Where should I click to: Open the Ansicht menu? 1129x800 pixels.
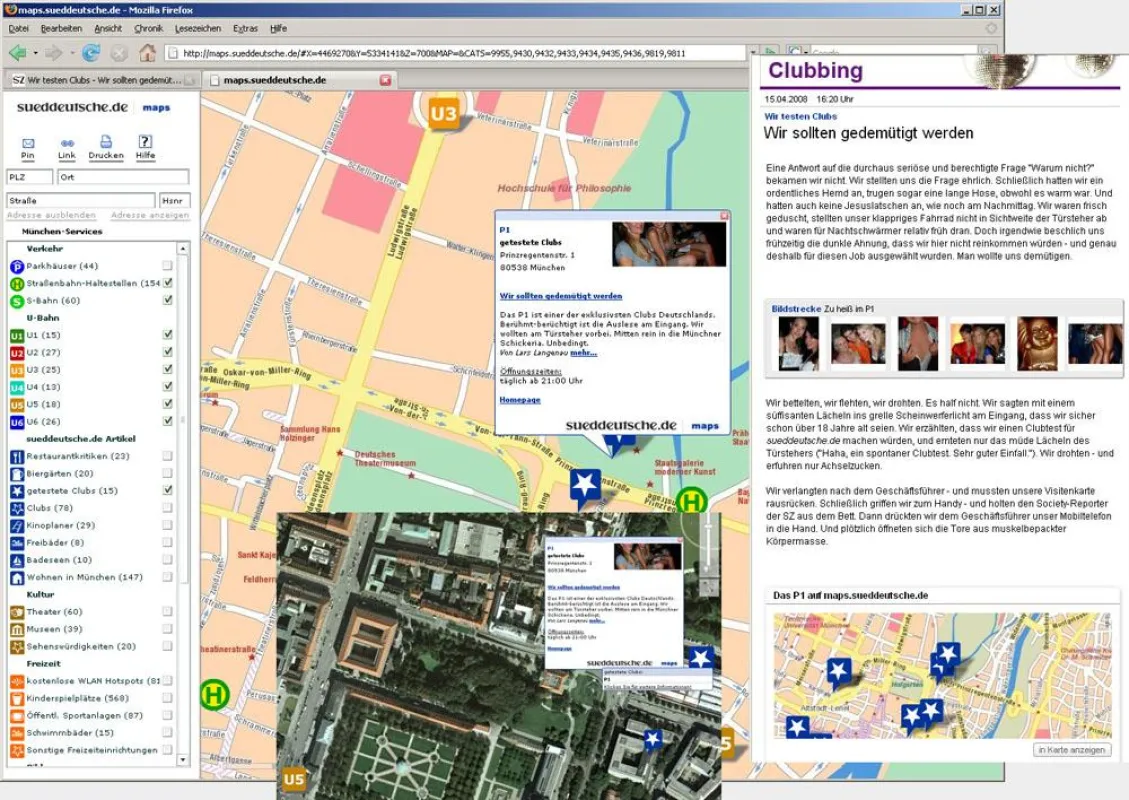click(x=108, y=29)
